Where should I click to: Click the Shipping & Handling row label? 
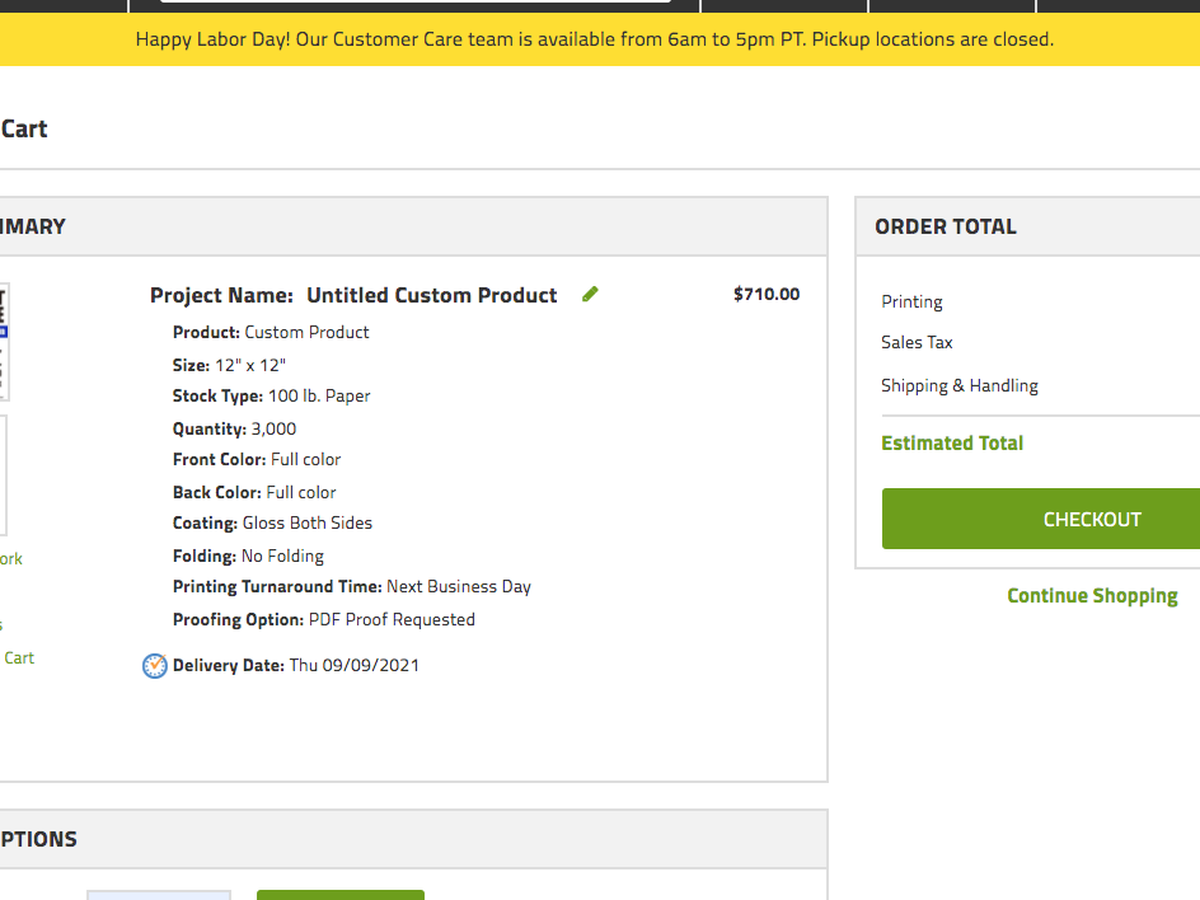tap(959, 386)
